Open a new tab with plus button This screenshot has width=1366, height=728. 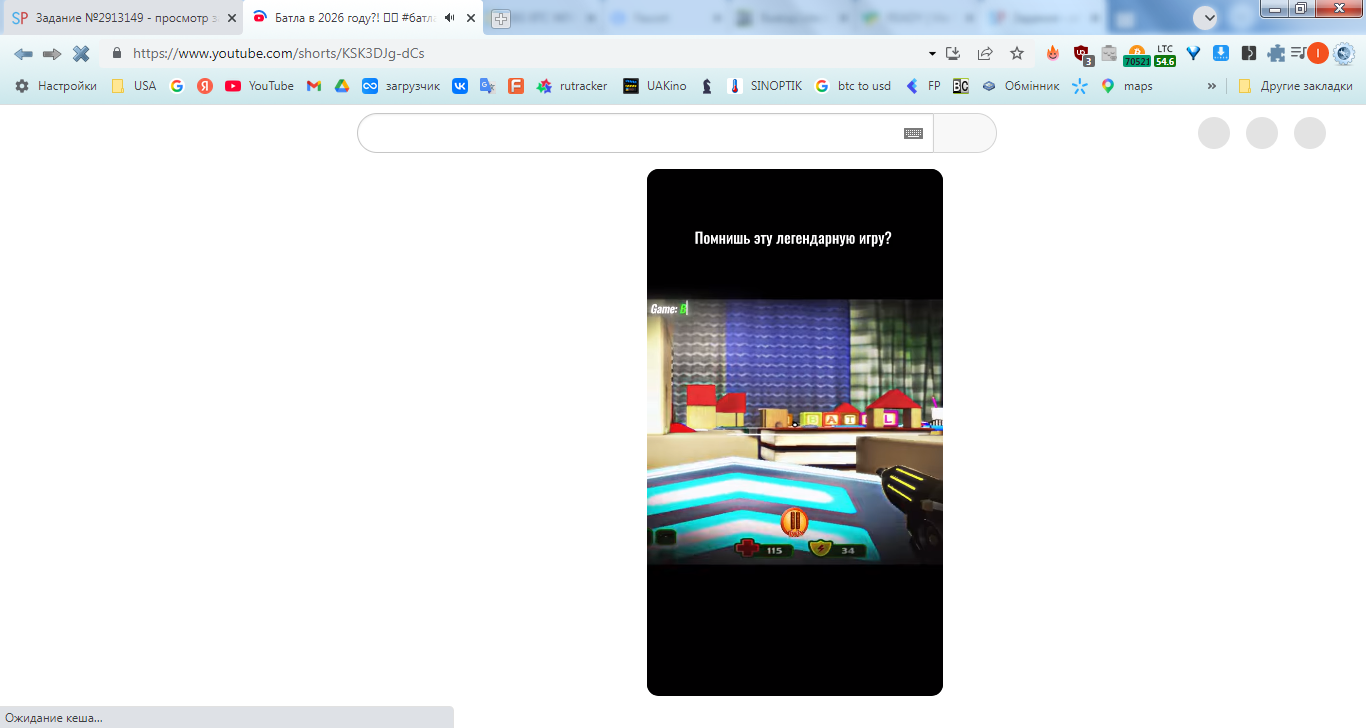click(x=501, y=19)
